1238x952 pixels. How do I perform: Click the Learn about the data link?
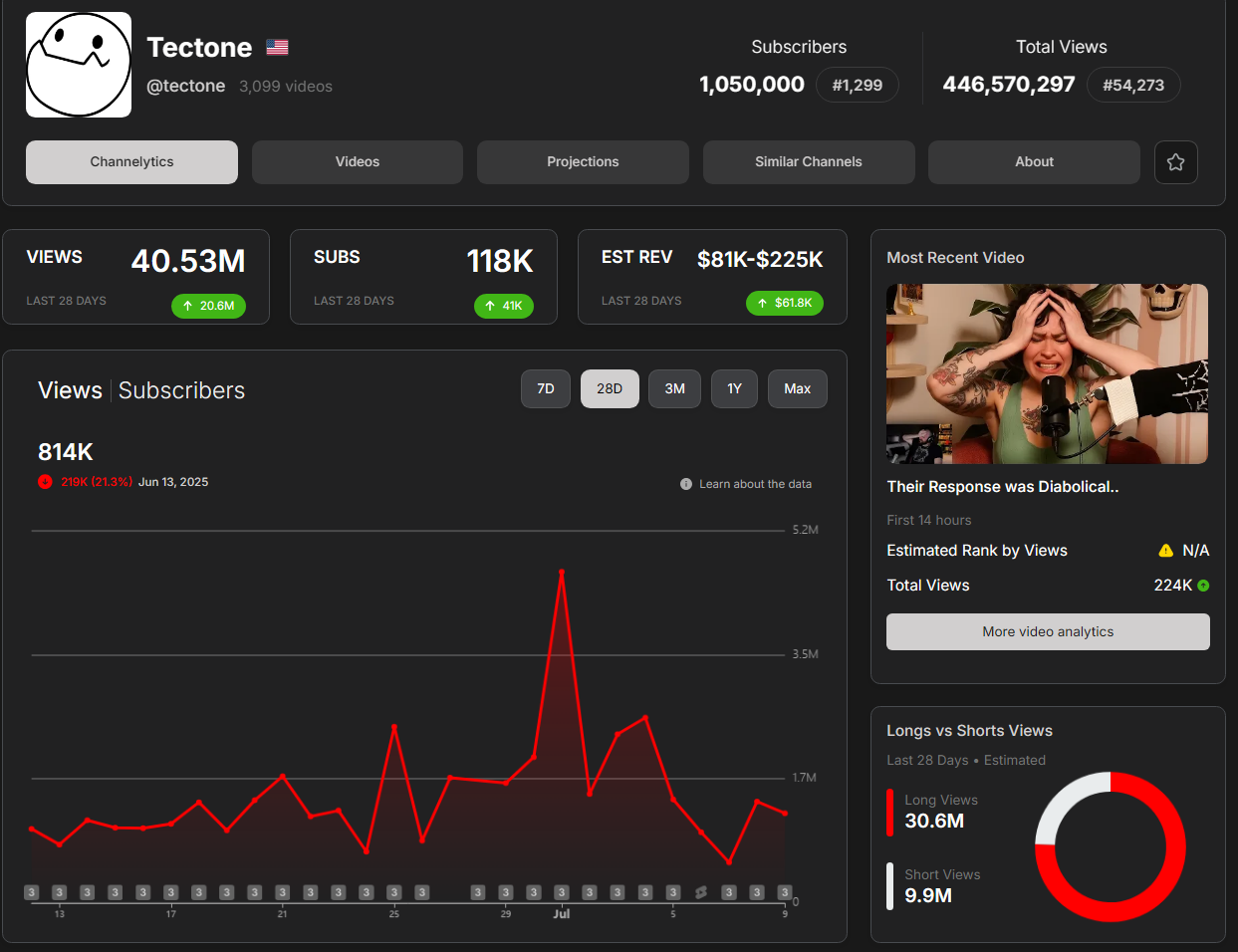click(755, 484)
